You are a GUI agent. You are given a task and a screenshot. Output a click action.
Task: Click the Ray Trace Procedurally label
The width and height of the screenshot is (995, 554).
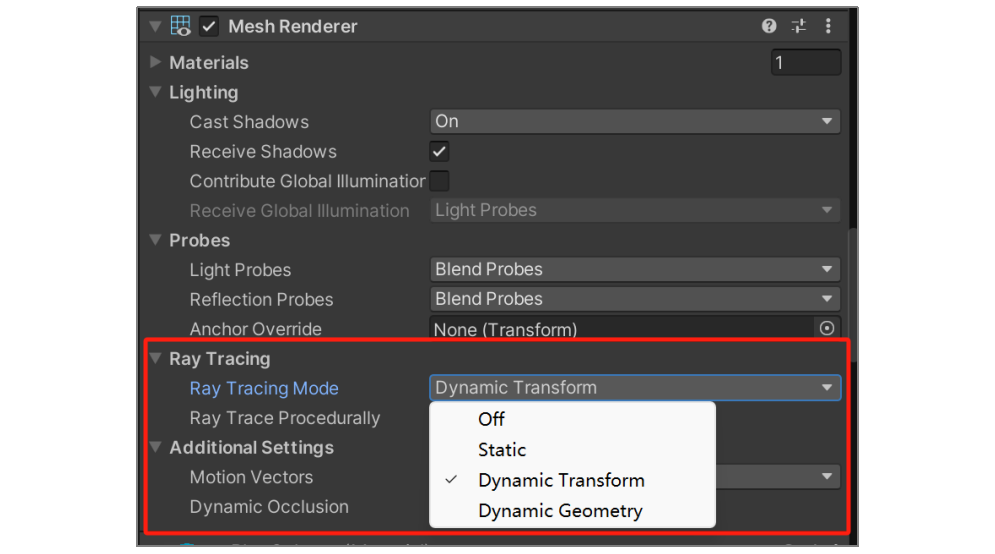point(285,418)
